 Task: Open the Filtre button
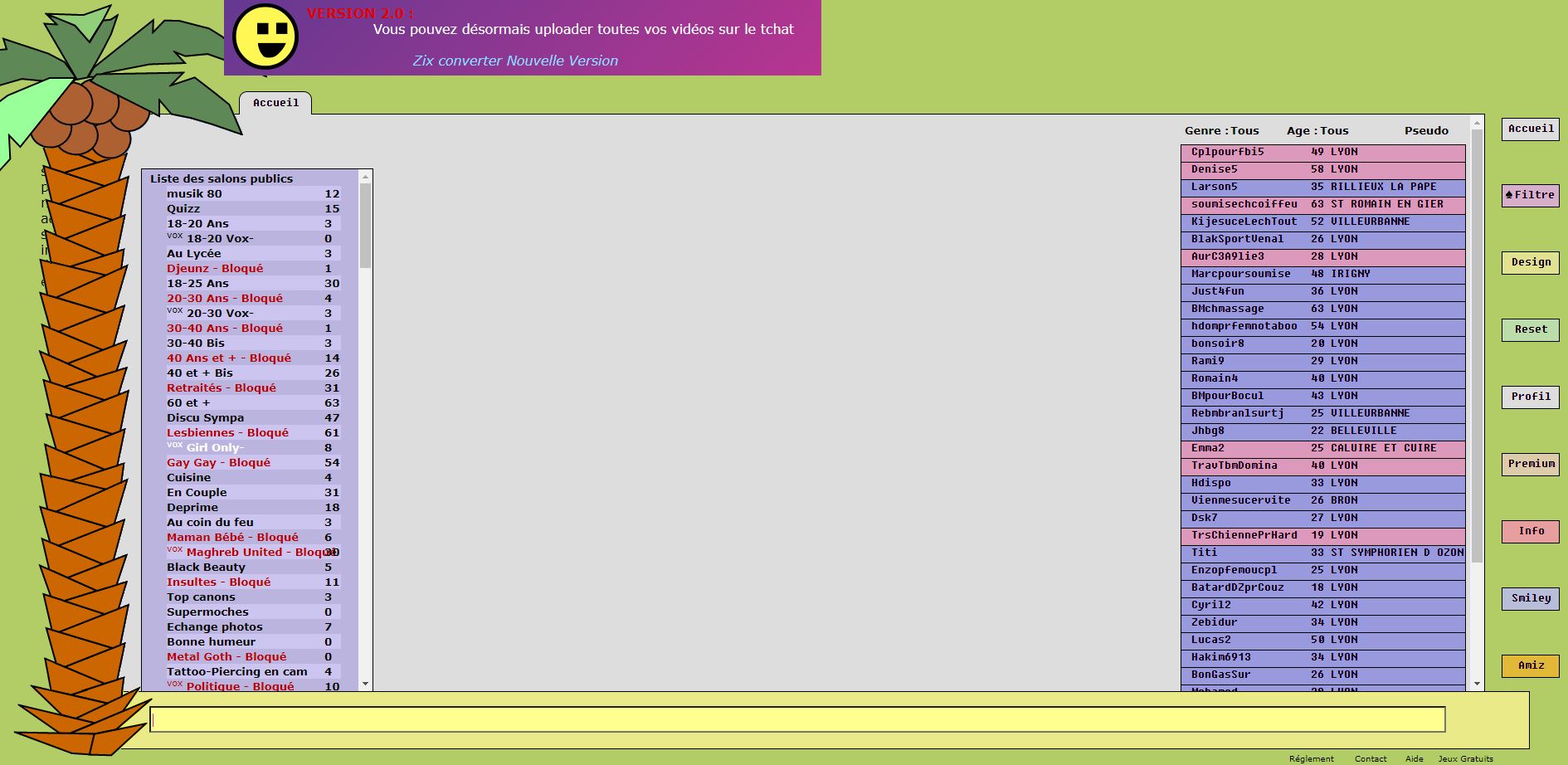pos(1530,196)
